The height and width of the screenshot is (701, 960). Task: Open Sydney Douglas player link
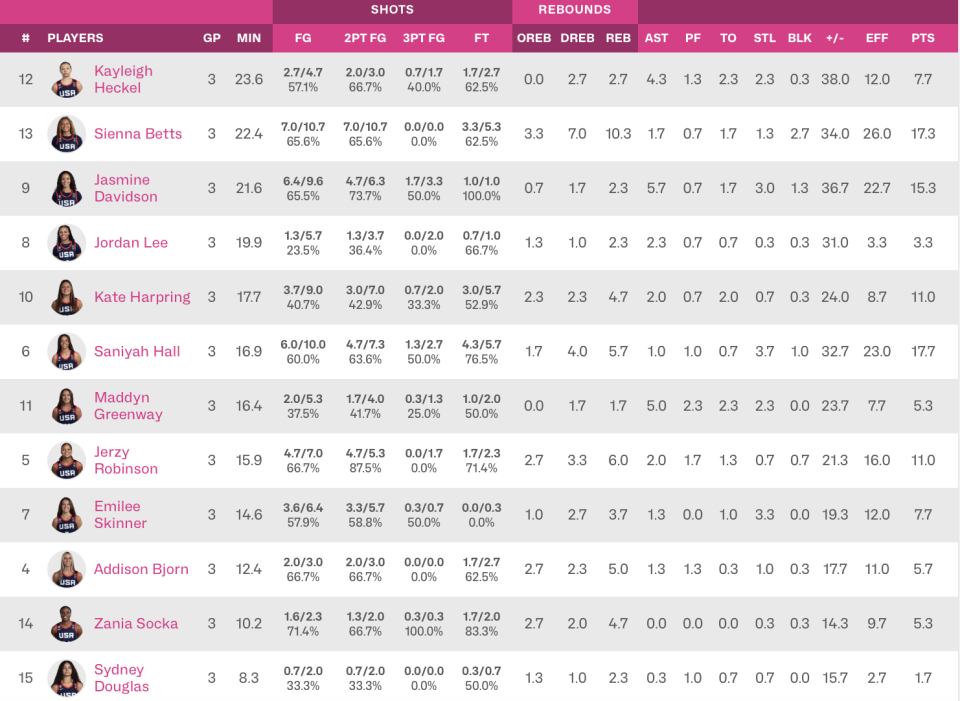[x=121, y=678]
